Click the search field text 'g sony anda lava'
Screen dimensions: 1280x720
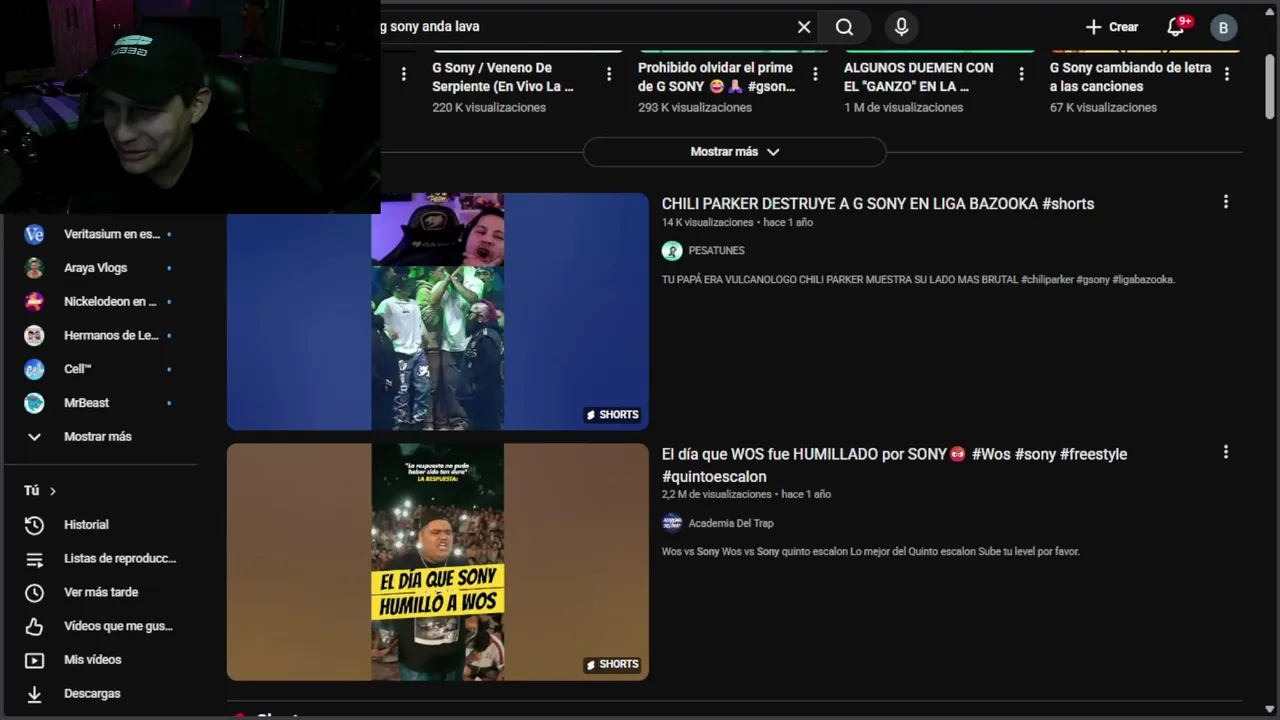point(429,27)
